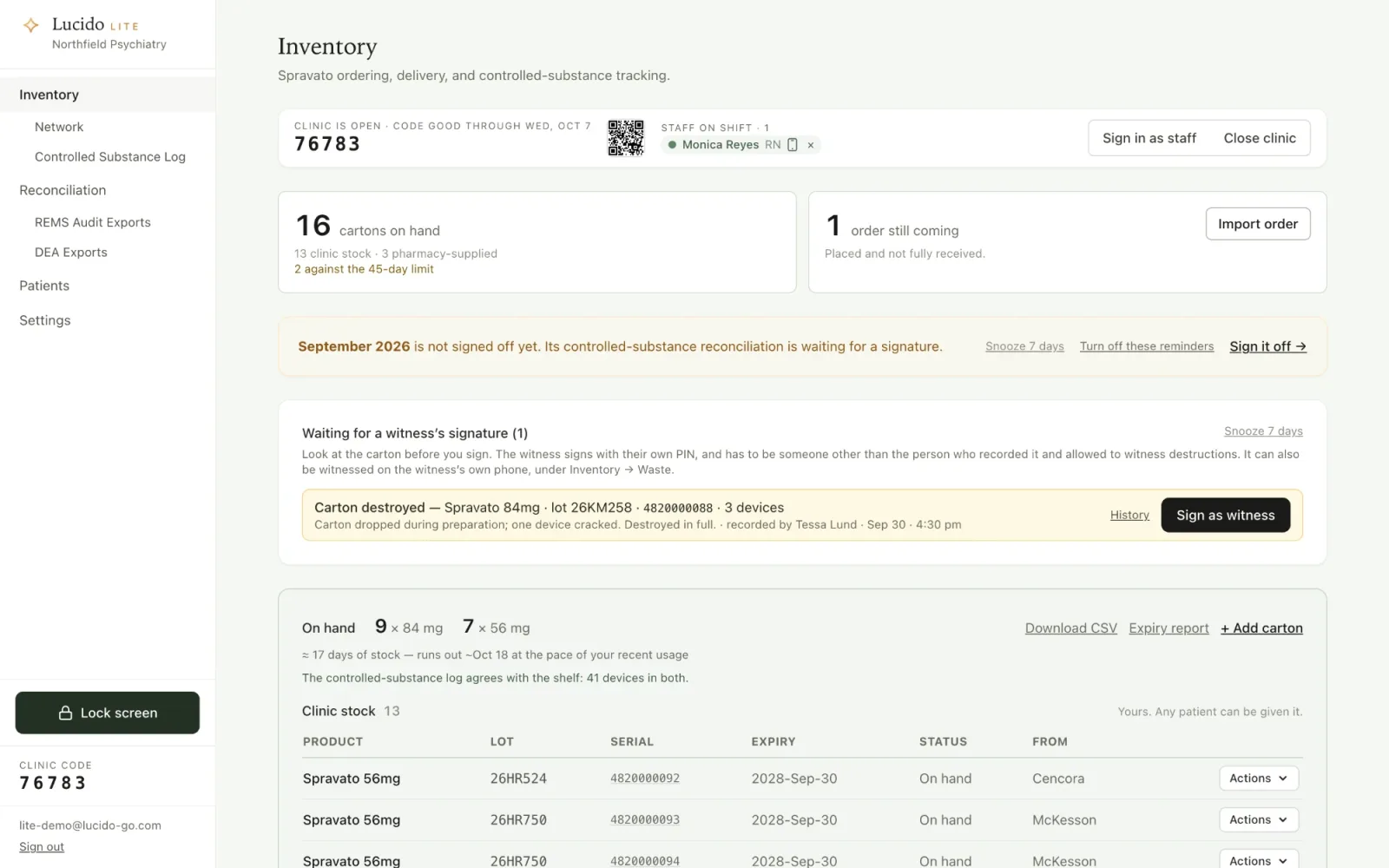The height and width of the screenshot is (868, 1389).
Task: Open the DEA Exports page
Action: (x=71, y=253)
